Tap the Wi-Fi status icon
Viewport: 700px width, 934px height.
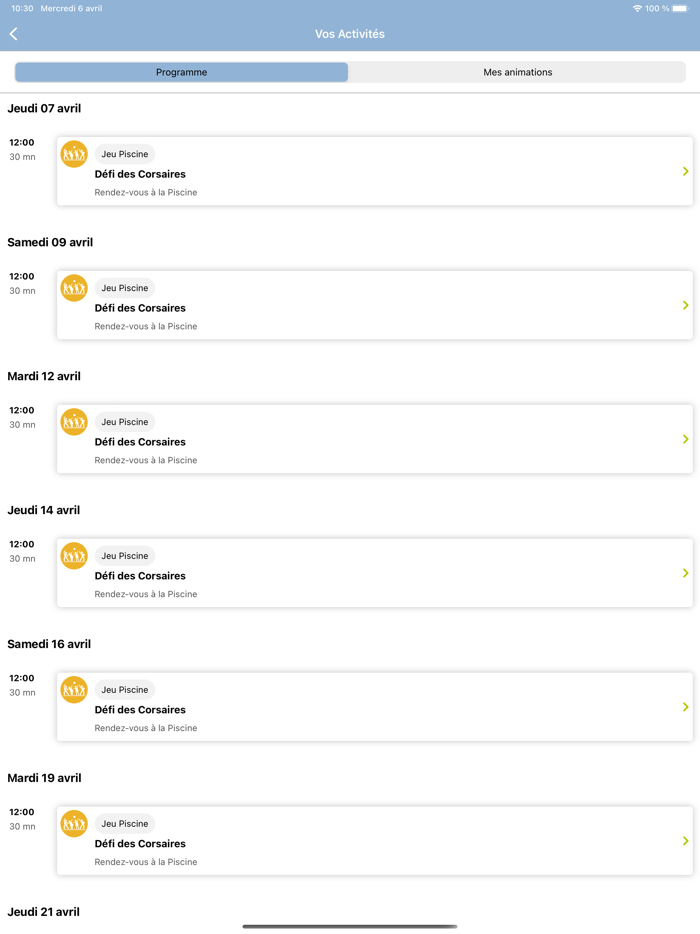(637, 8)
